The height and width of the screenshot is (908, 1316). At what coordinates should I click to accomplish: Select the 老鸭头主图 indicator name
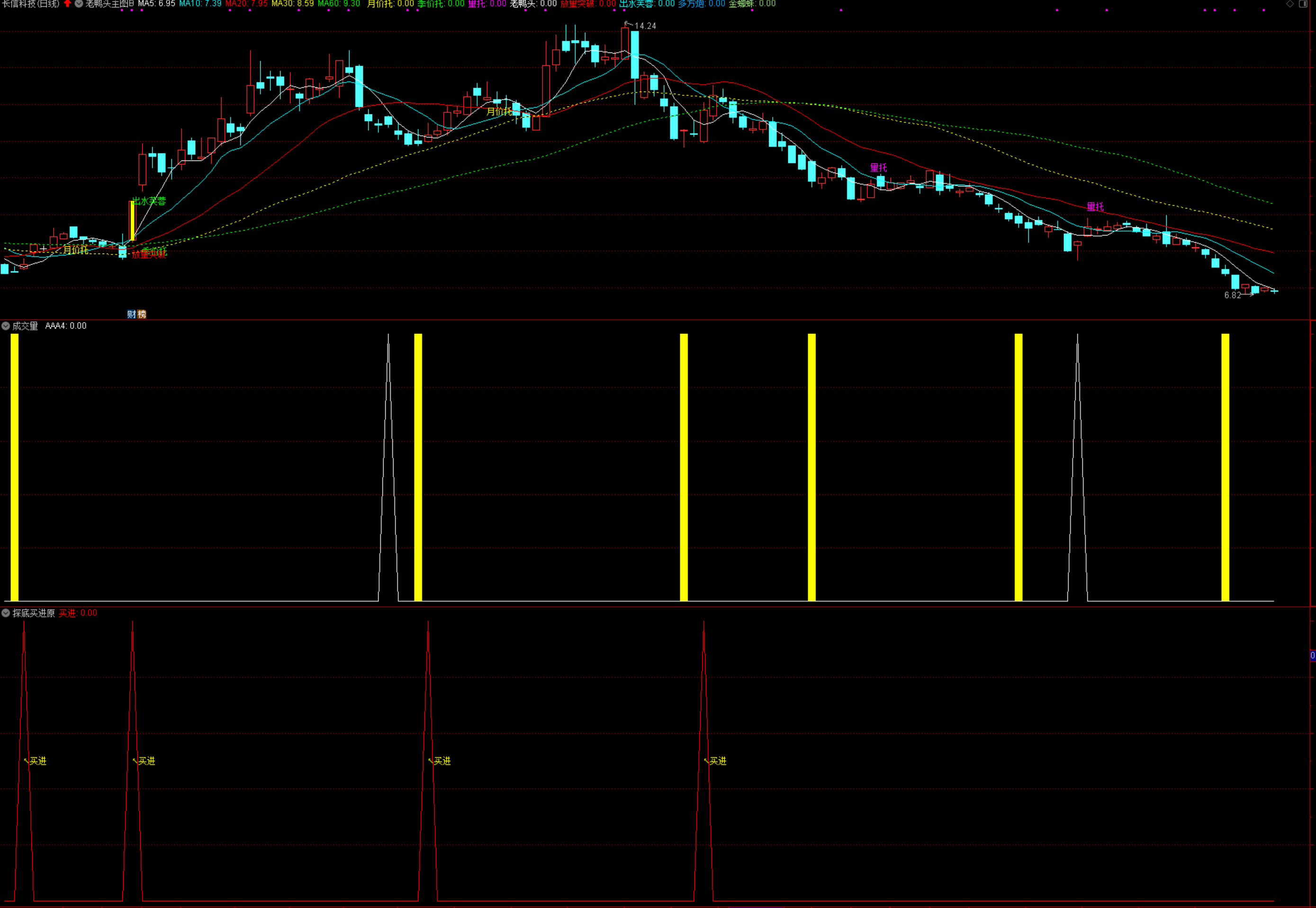click(x=110, y=3)
